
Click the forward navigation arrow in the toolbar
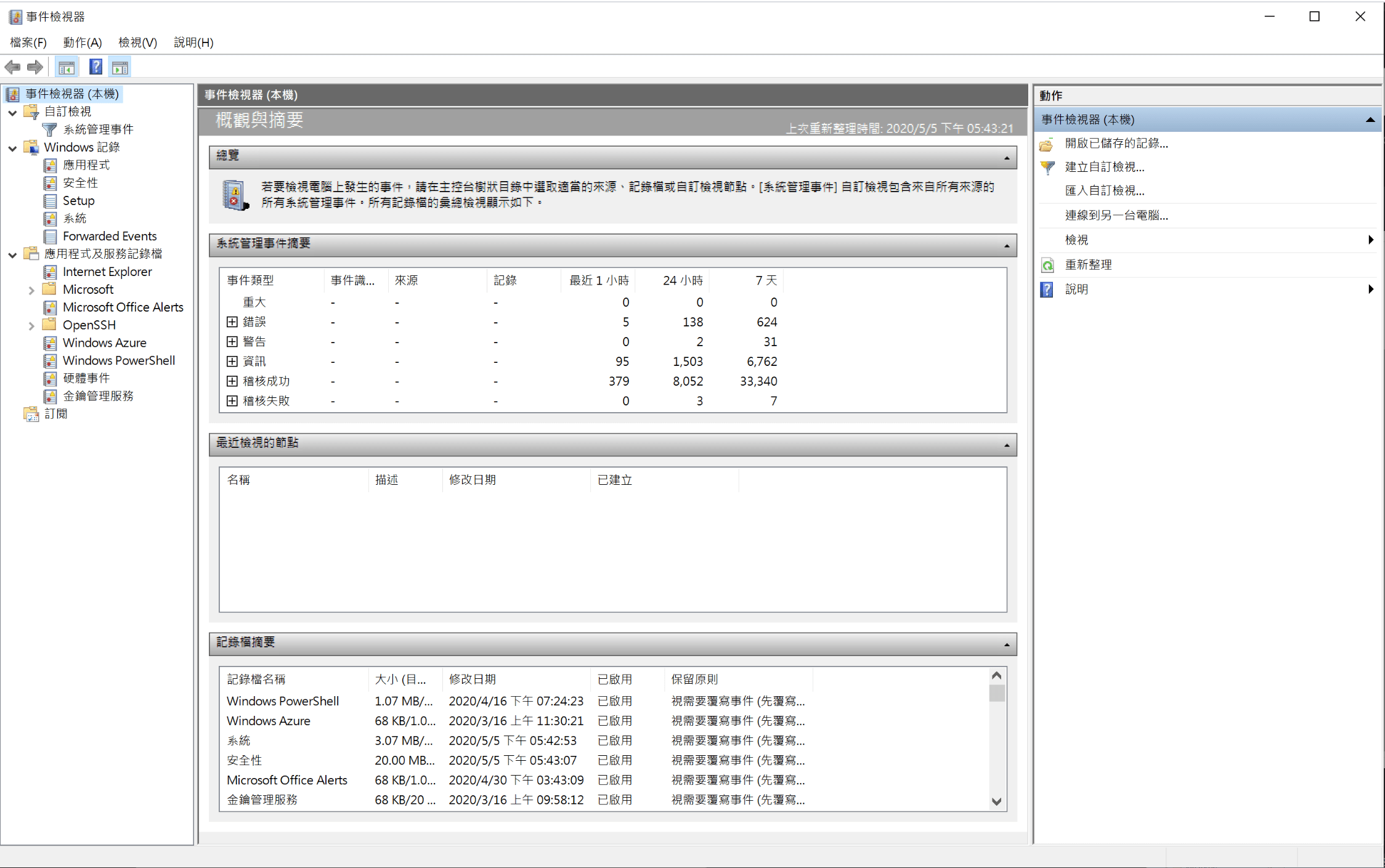35,67
